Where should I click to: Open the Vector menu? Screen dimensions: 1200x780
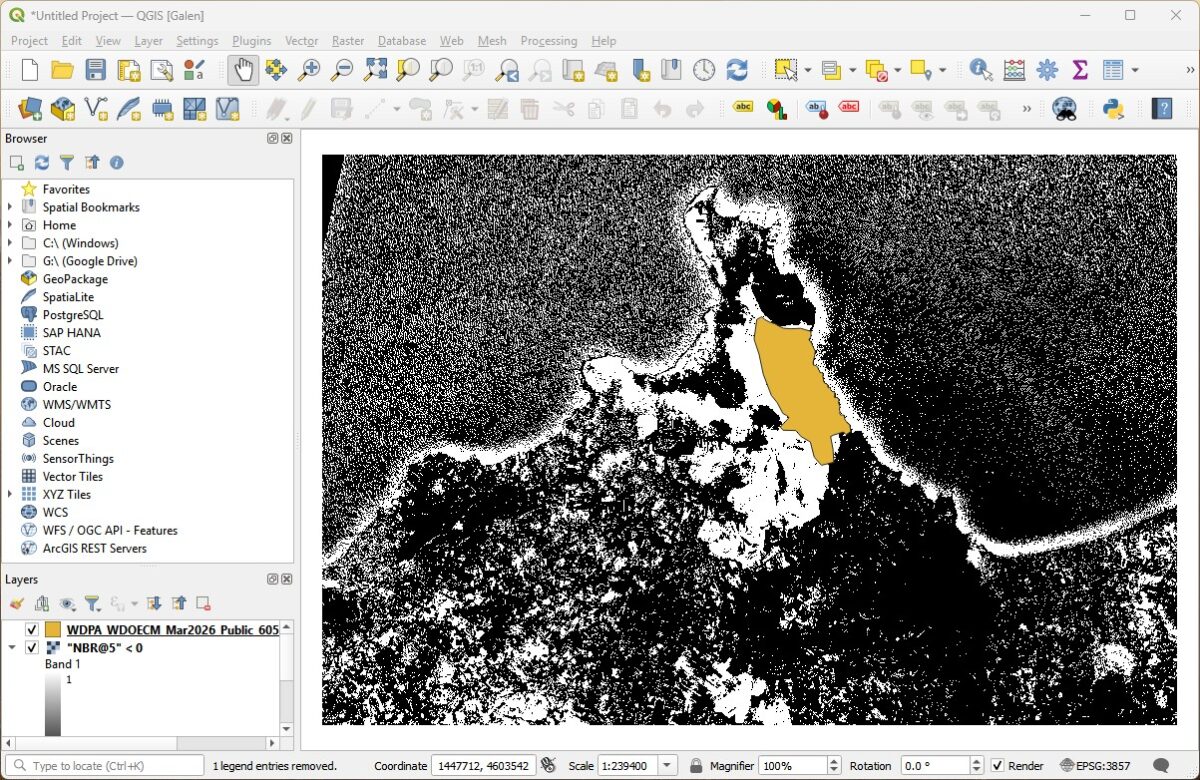tap(301, 41)
